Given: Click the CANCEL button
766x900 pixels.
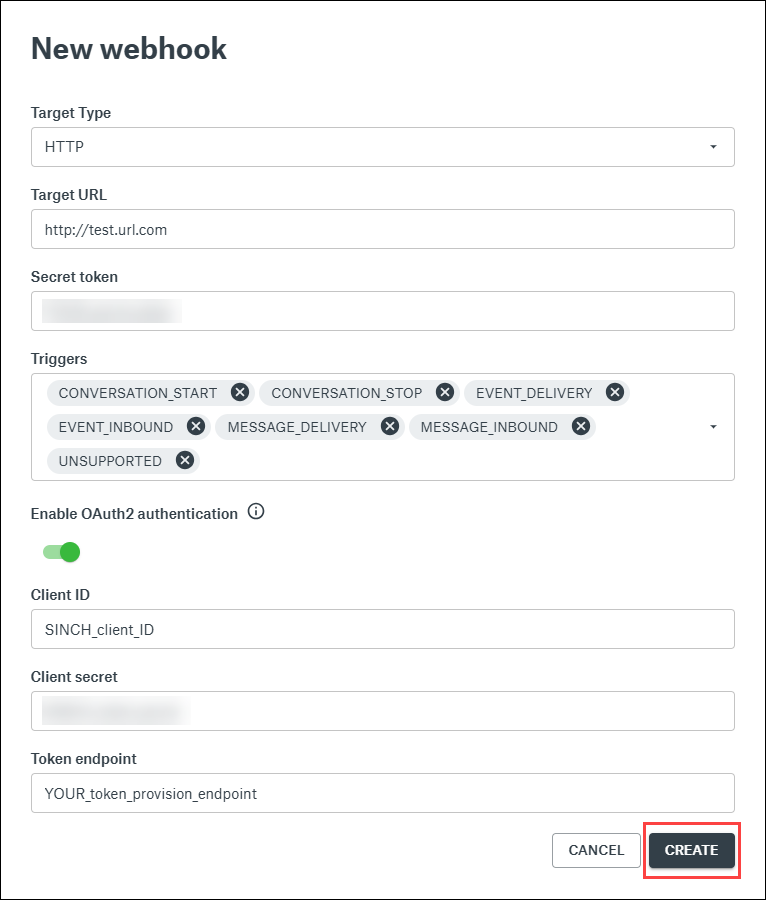Looking at the screenshot, I should pos(596,850).
